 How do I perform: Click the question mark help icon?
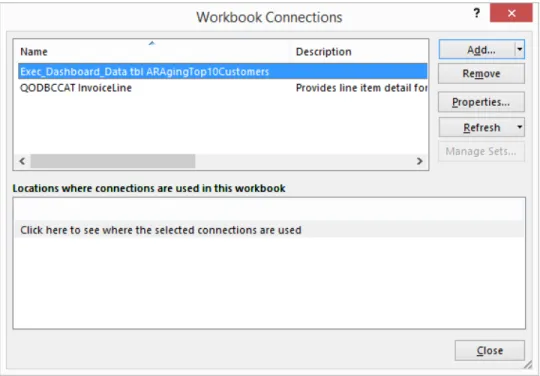click(x=477, y=13)
